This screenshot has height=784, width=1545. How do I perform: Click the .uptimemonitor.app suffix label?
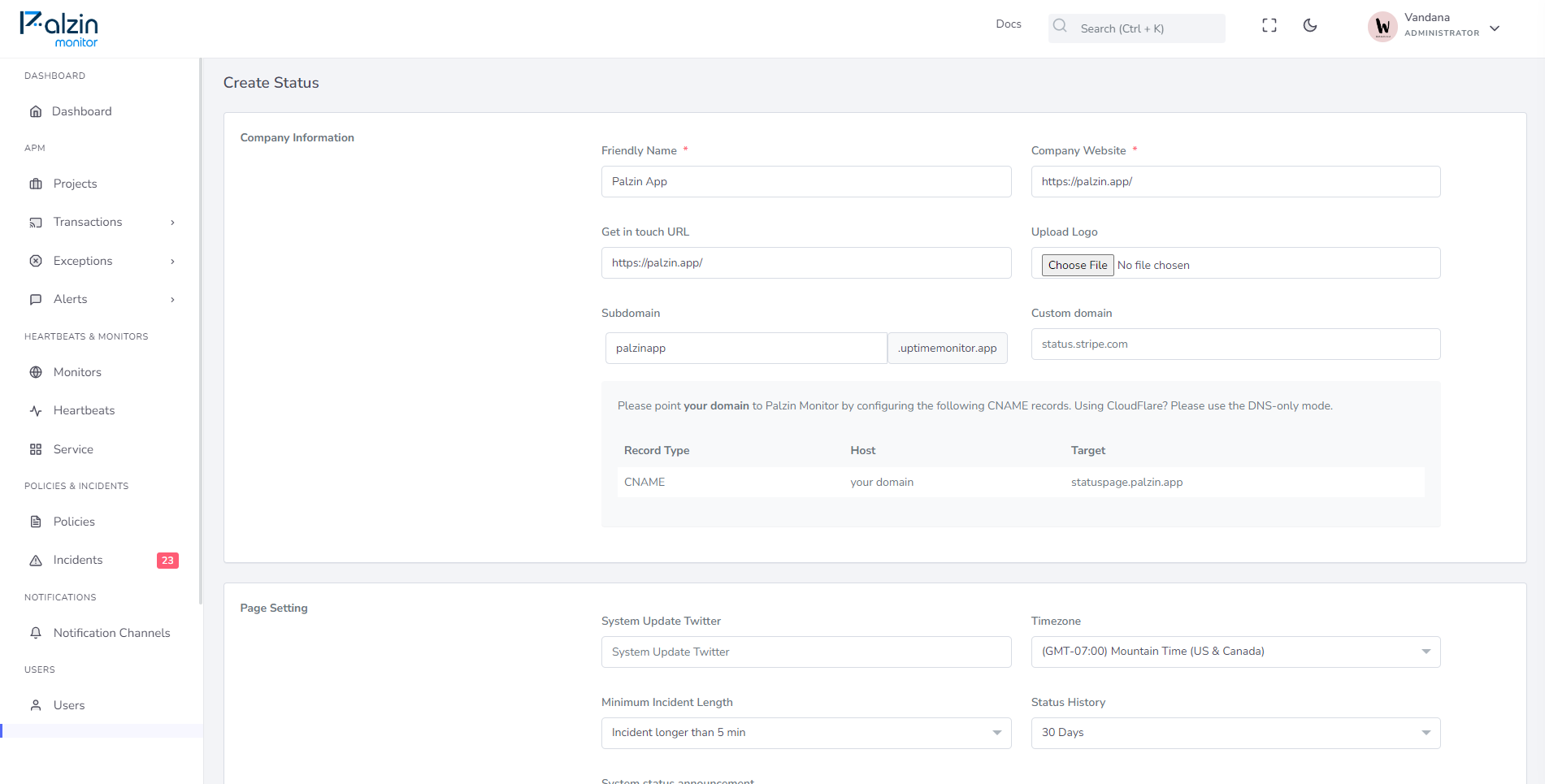(x=948, y=348)
